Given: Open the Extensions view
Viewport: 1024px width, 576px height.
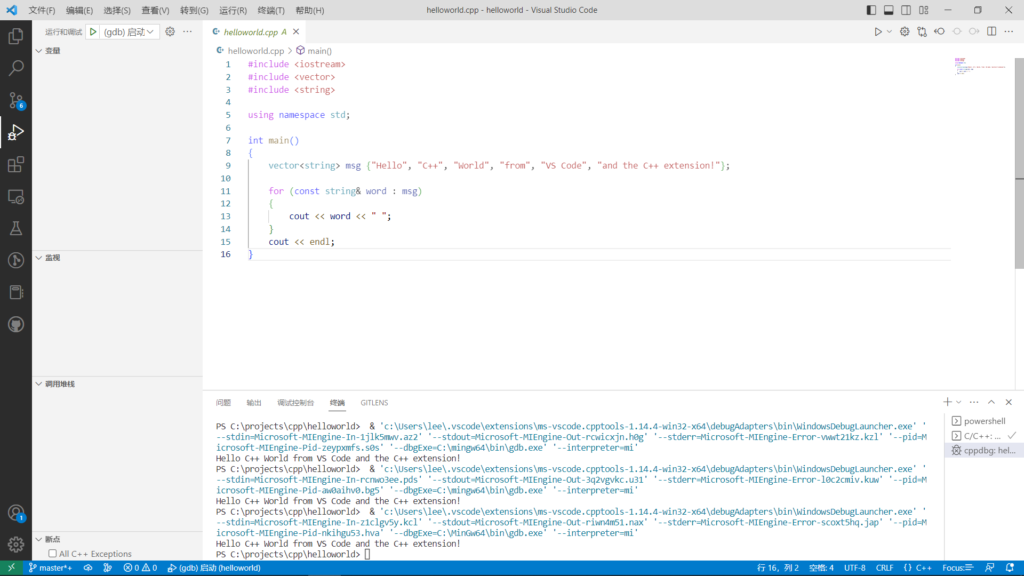Looking at the screenshot, I should pyautogui.click(x=16, y=165).
